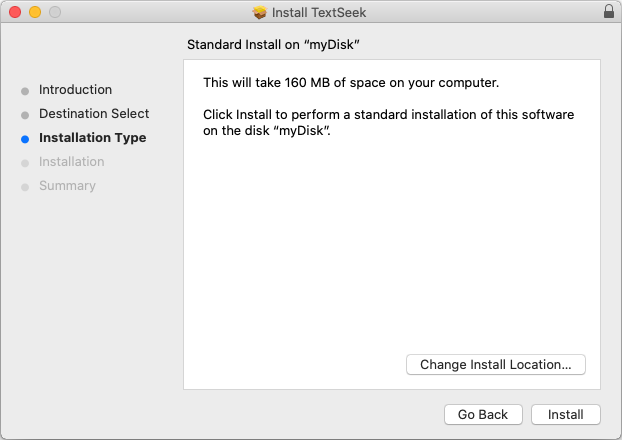622x440 pixels.
Task: Minimize the installer with the yellow button
Action: (34, 12)
